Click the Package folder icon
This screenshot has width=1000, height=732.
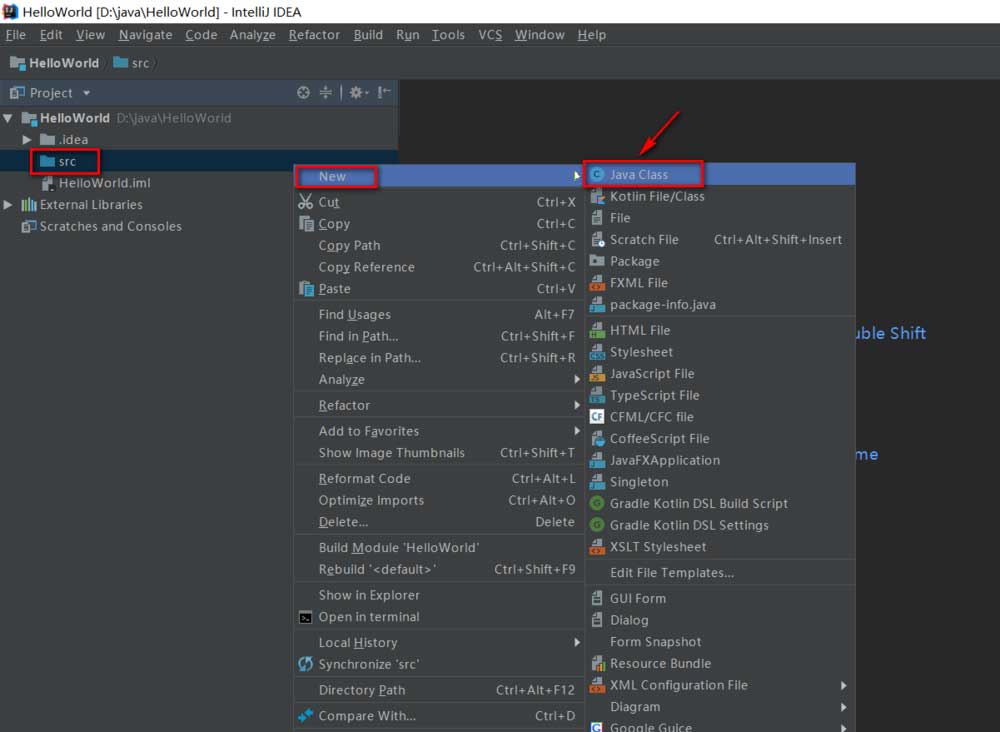point(597,261)
